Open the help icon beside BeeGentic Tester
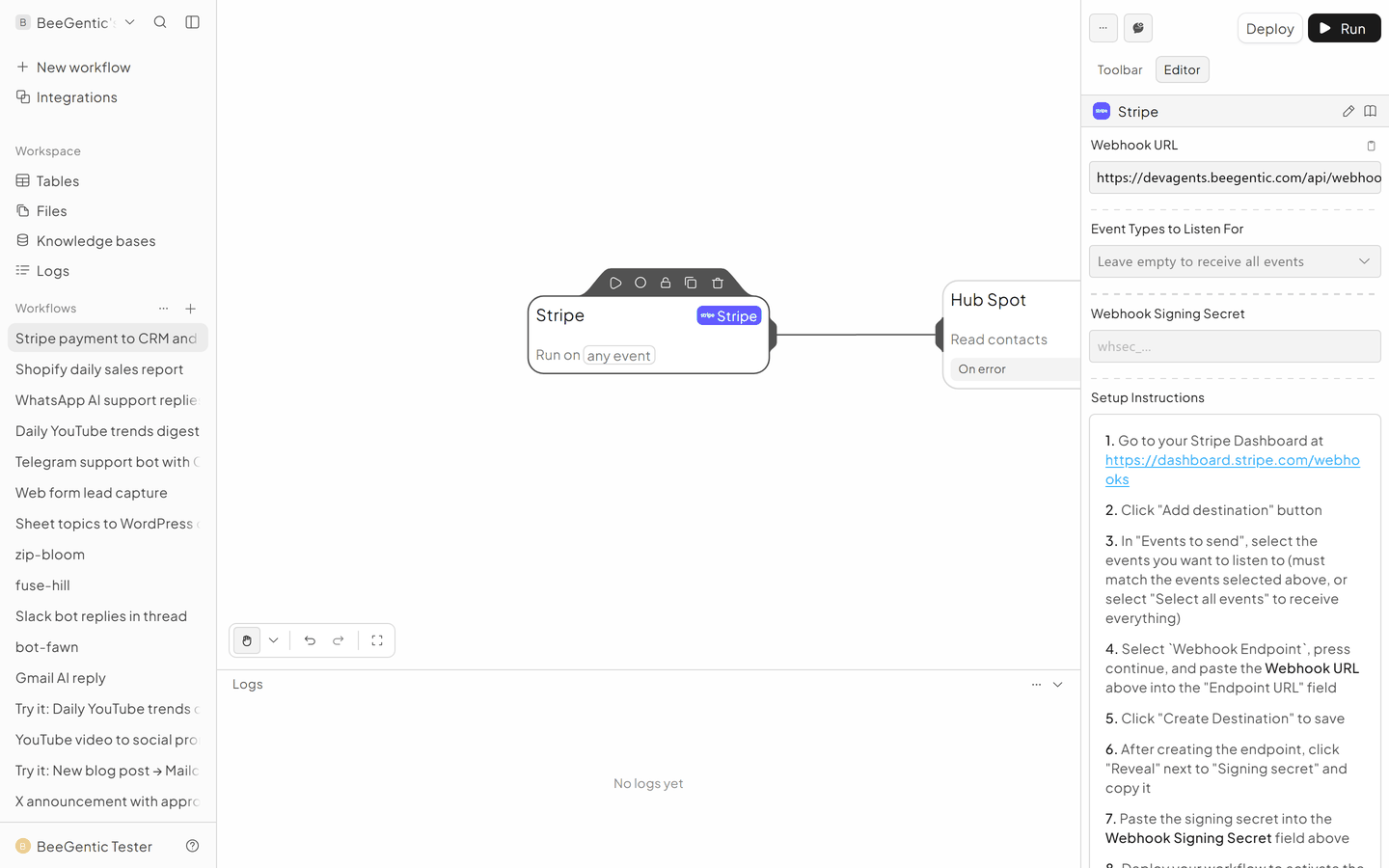Screen dimensions: 1389x868 (x=193, y=846)
